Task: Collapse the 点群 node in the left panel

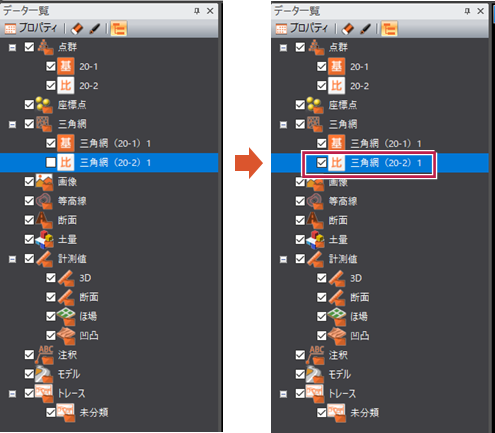Action: (12, 47)
